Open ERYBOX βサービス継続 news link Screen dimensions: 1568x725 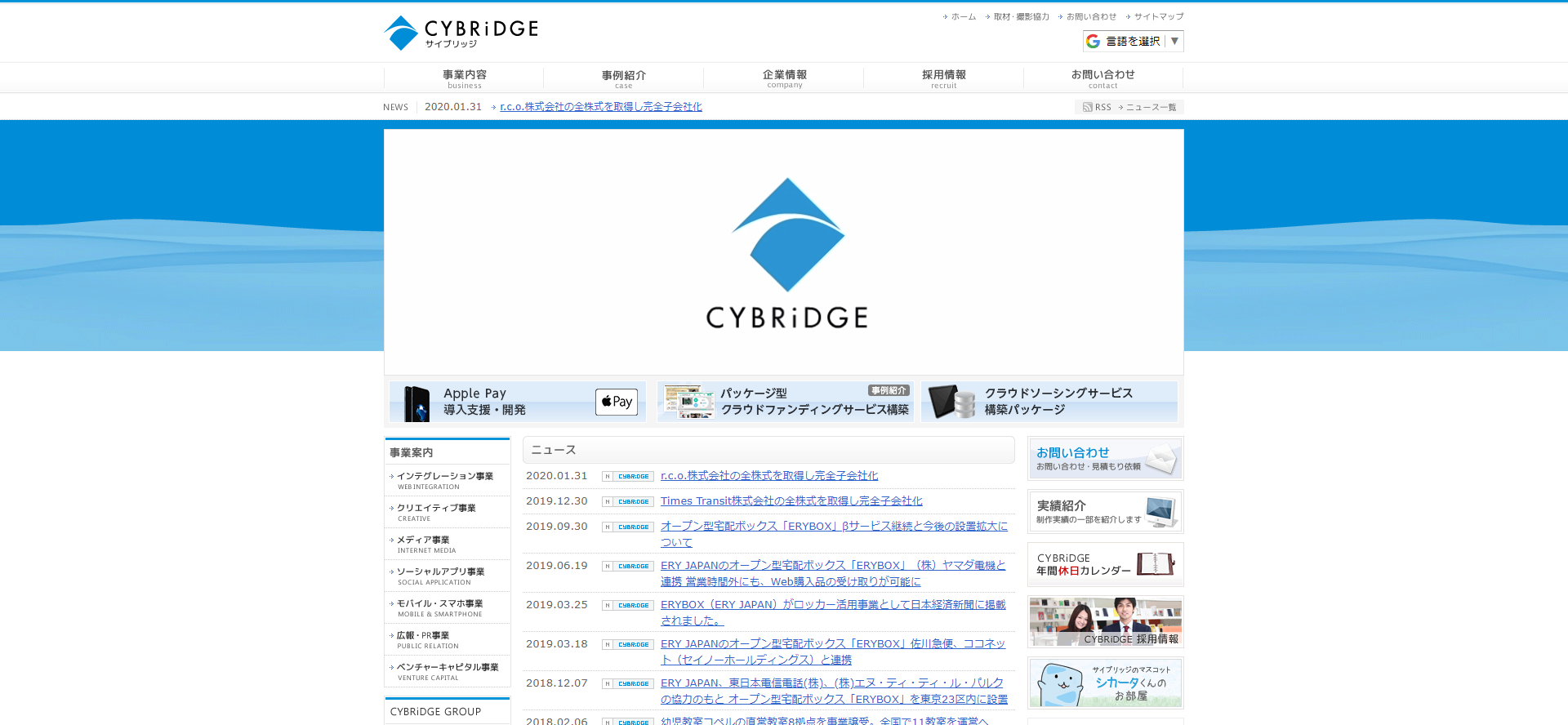coord(834,534)
